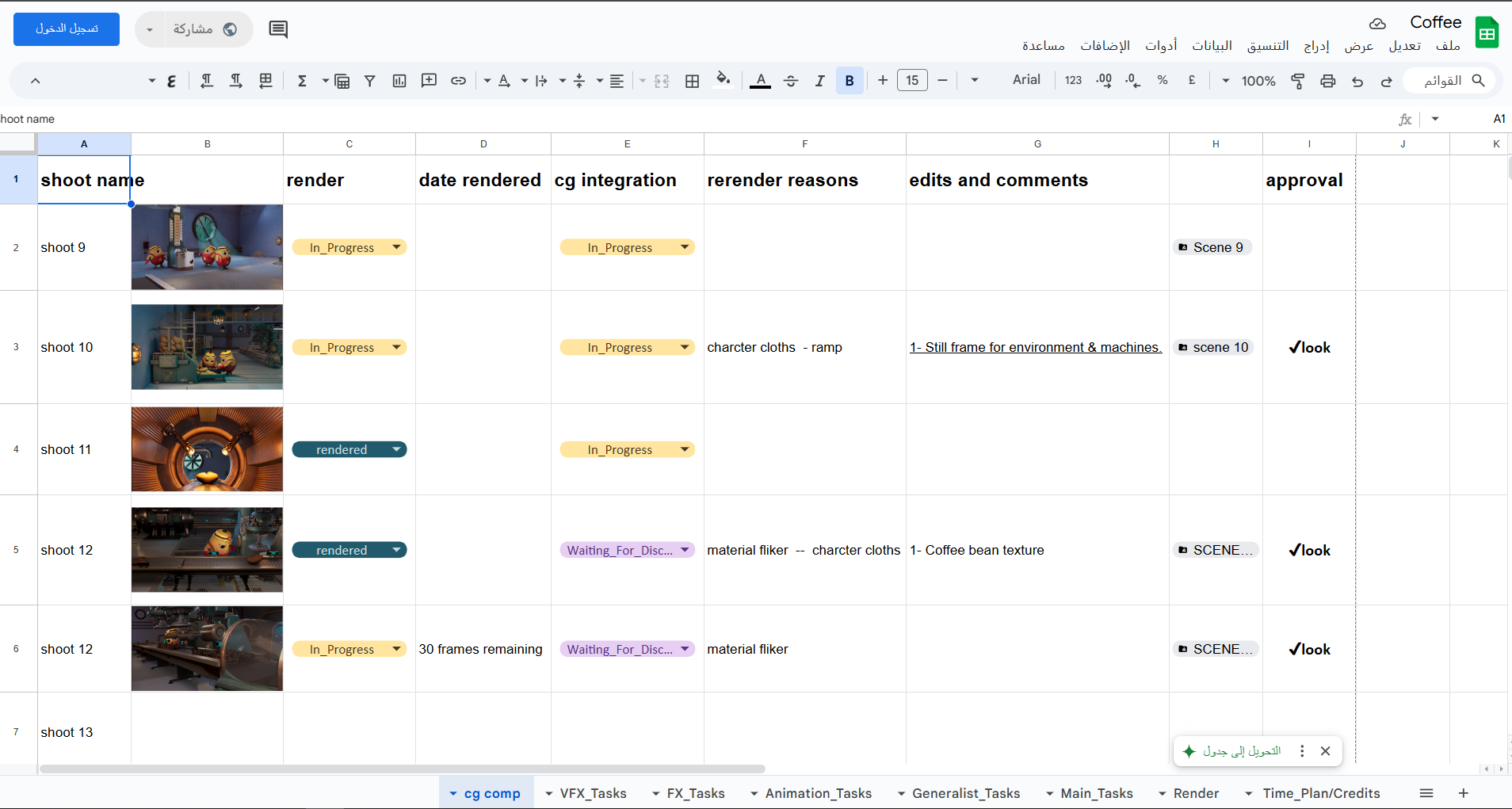
Task: Click the blue تسجيل الدخول sign-in button
Action: pyautogui.click(x=67, y=29)
